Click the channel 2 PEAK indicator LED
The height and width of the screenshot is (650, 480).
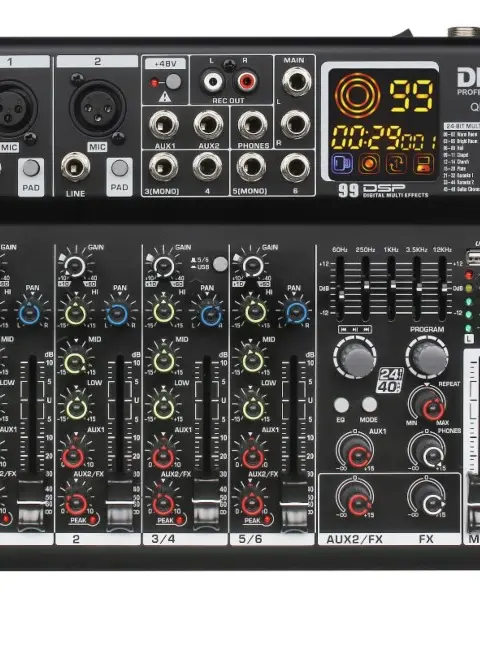tap(93, 519)
